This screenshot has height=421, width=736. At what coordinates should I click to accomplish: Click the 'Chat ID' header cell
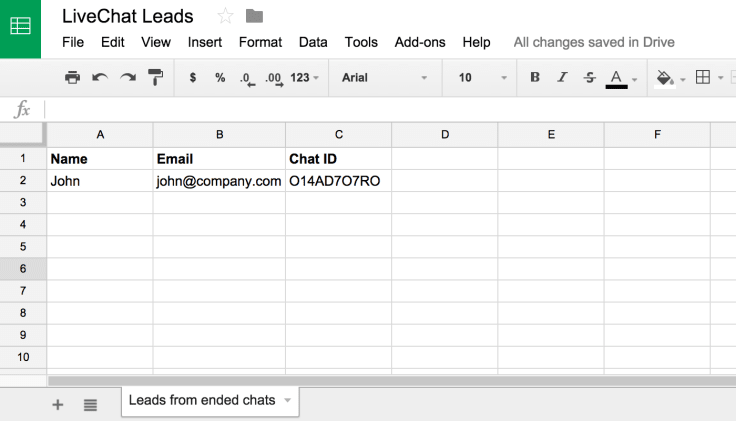point(338,159)
